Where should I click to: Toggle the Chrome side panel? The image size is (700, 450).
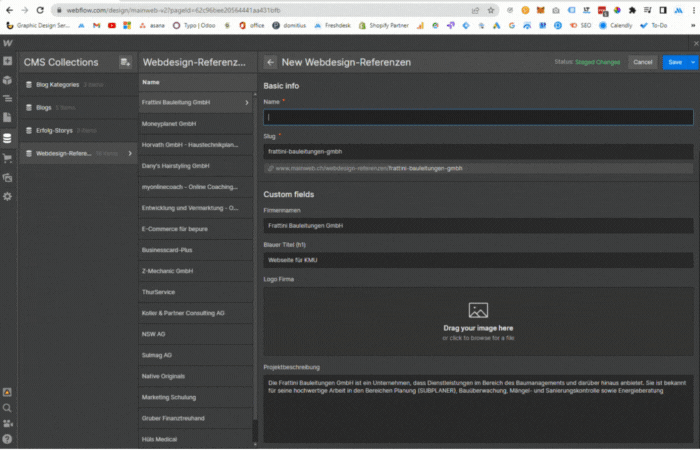point(663,10)
